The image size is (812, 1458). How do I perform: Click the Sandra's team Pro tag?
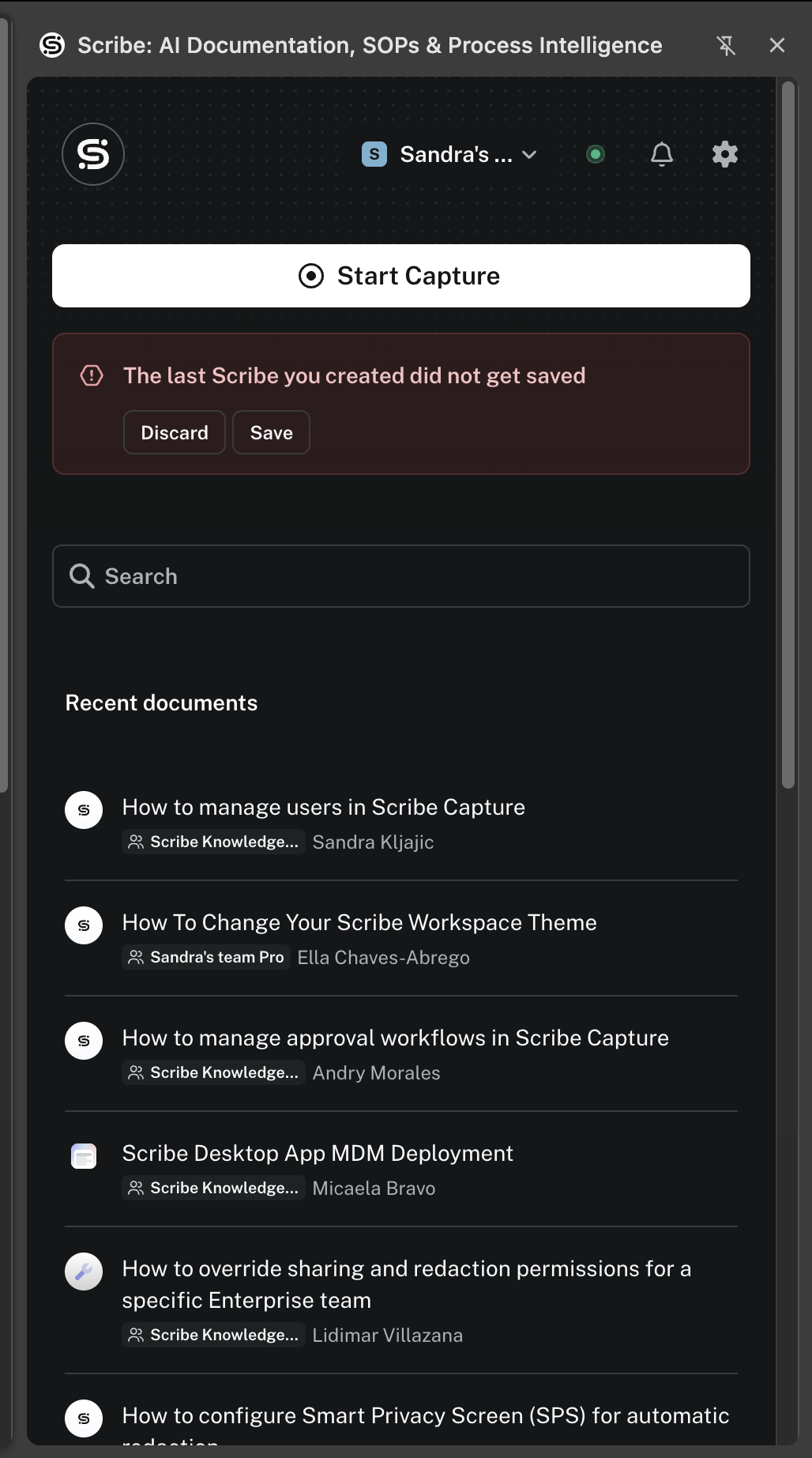(206, 957)
